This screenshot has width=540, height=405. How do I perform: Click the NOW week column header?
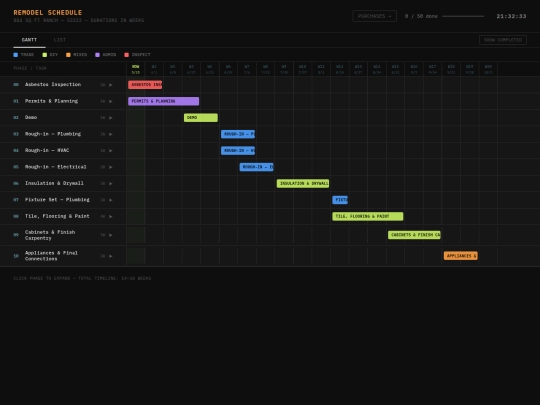[136, 69]
